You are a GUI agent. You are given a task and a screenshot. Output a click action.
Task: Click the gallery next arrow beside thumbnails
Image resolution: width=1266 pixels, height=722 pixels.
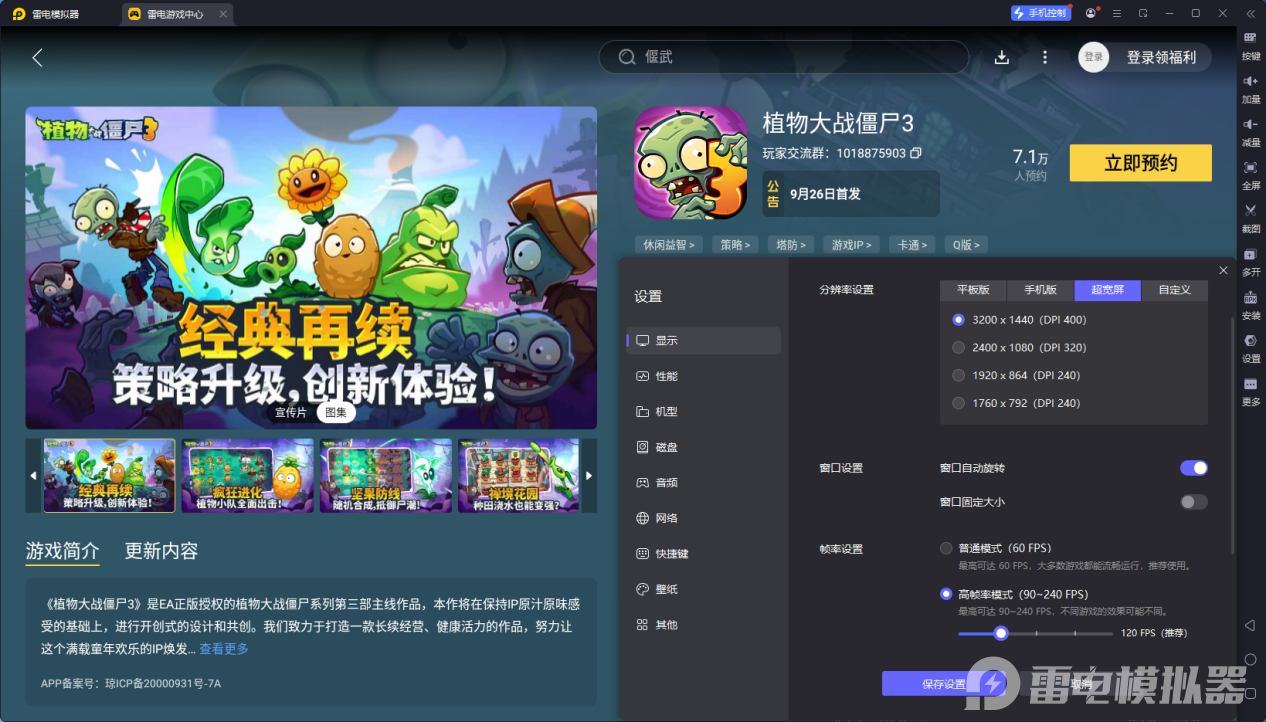(x=589, y=476)
